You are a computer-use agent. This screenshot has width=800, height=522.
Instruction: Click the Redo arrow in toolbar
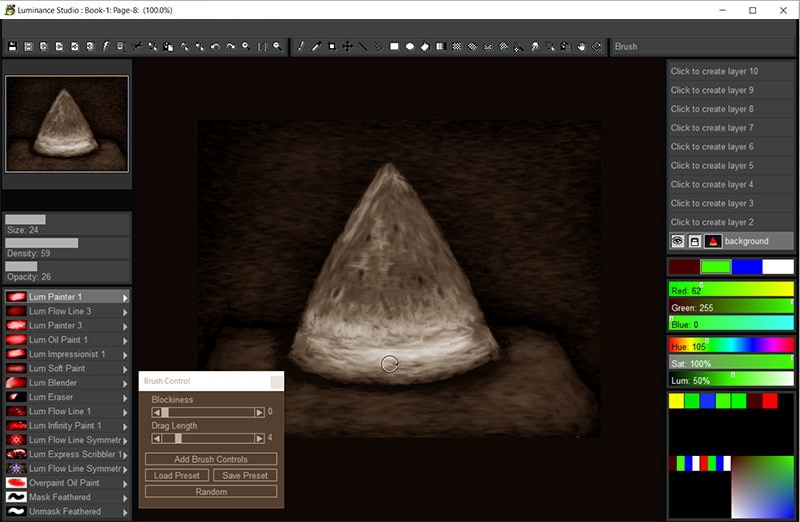pyautogui.click(x=231, y=46)
